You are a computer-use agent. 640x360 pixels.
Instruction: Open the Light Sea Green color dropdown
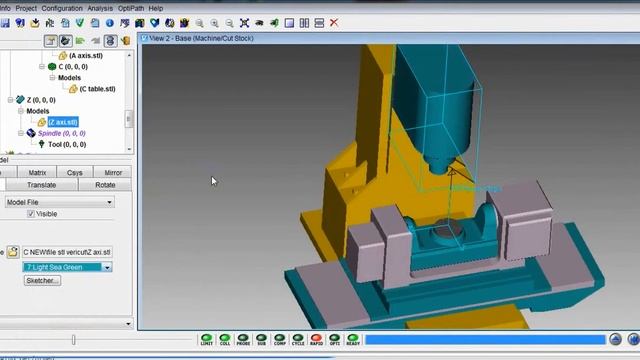(107, 267)
